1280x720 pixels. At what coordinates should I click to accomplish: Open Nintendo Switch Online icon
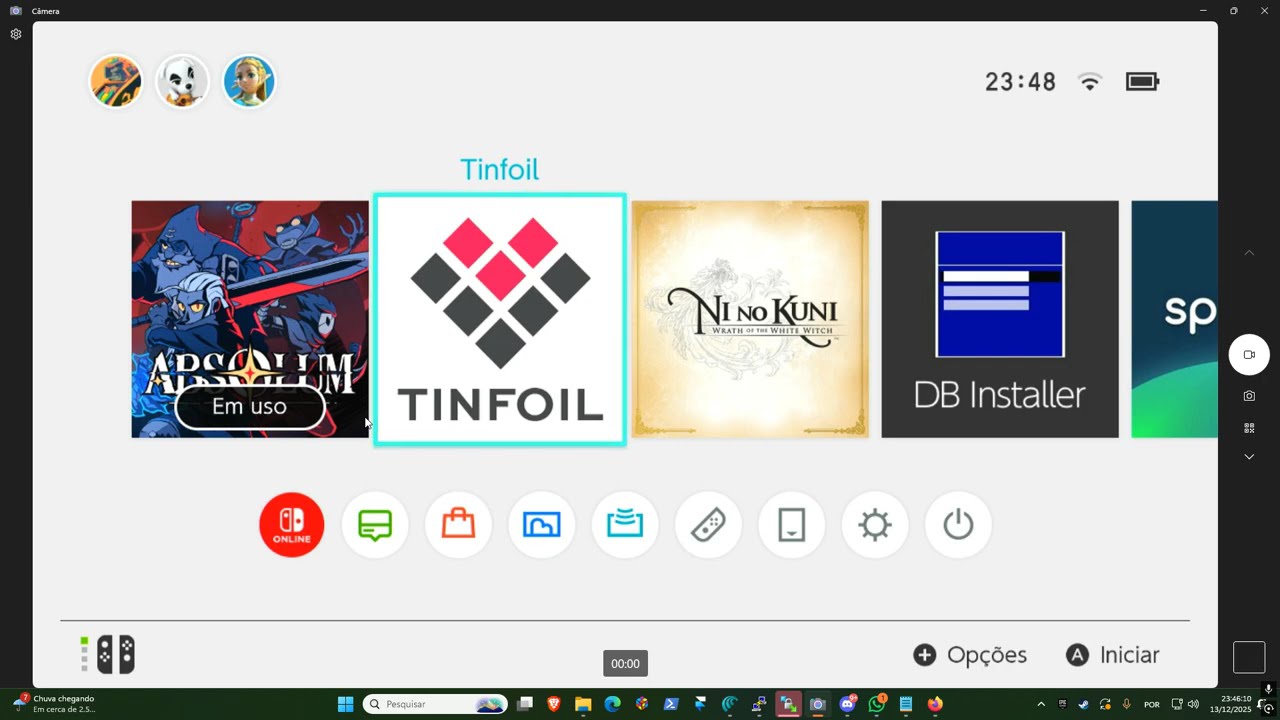[x=292, y=524]
